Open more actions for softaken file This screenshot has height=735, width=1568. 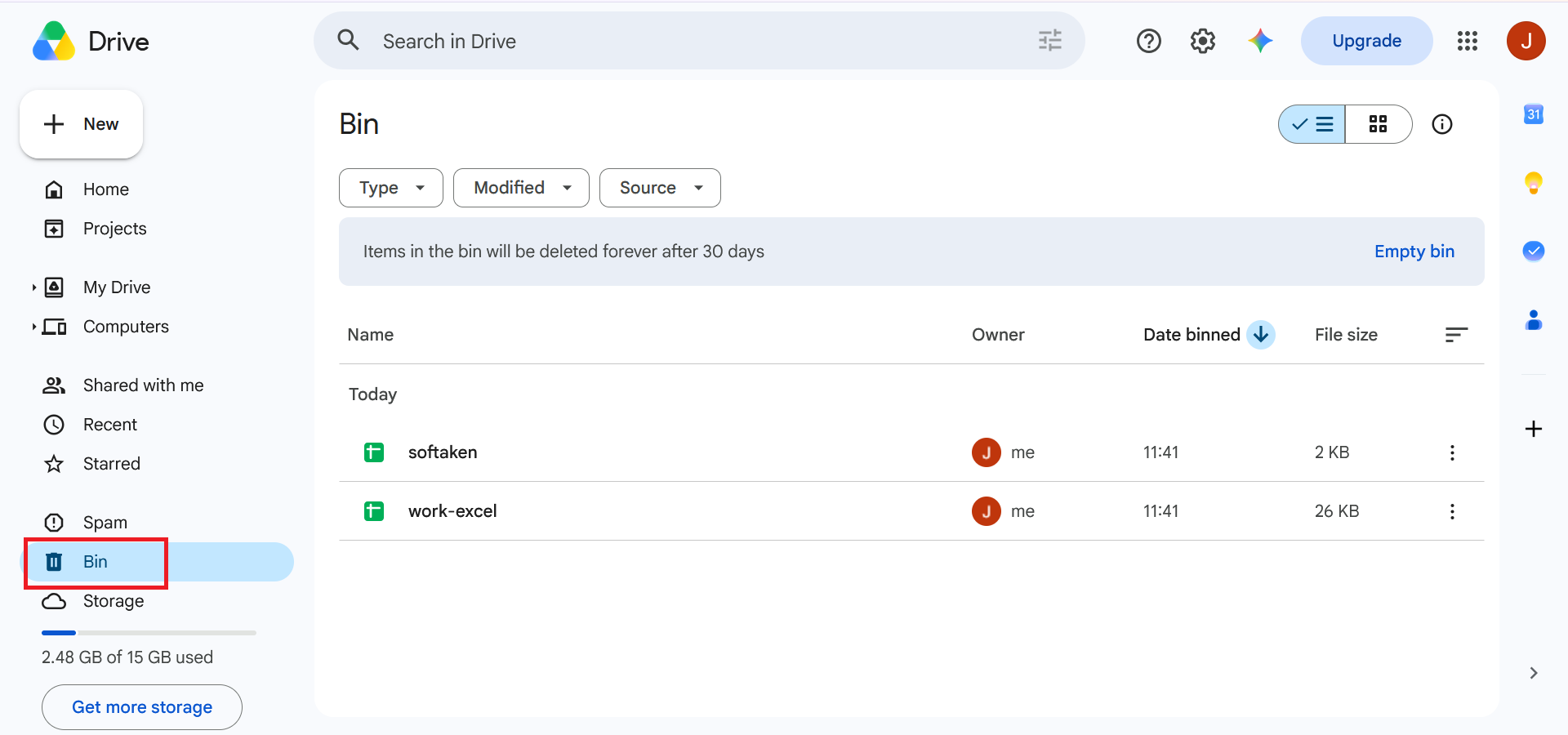click(x=1452, y=452)
